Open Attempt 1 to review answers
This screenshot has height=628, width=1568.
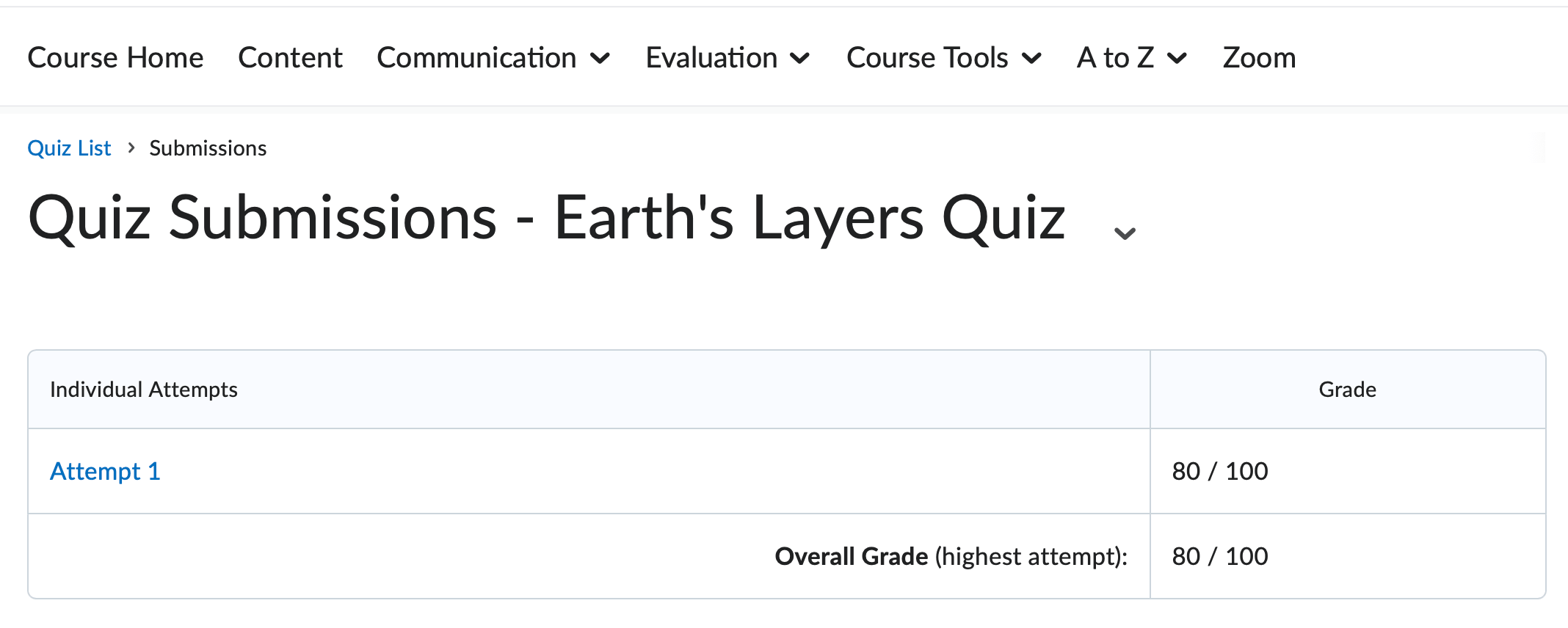tap(104, 471)
